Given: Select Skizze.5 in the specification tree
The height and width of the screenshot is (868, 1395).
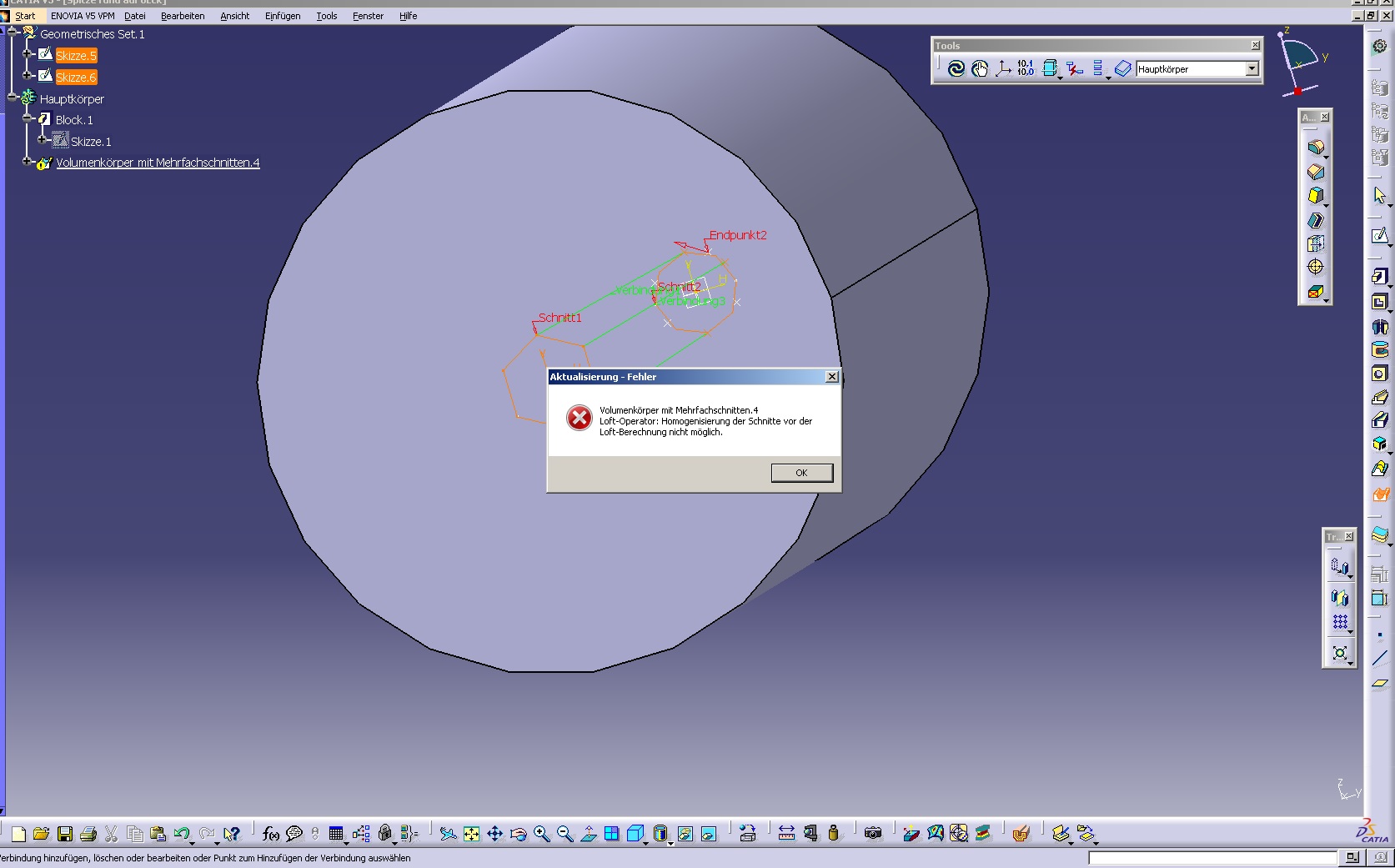Looking at the screenshot, I should tap(76, 56).
